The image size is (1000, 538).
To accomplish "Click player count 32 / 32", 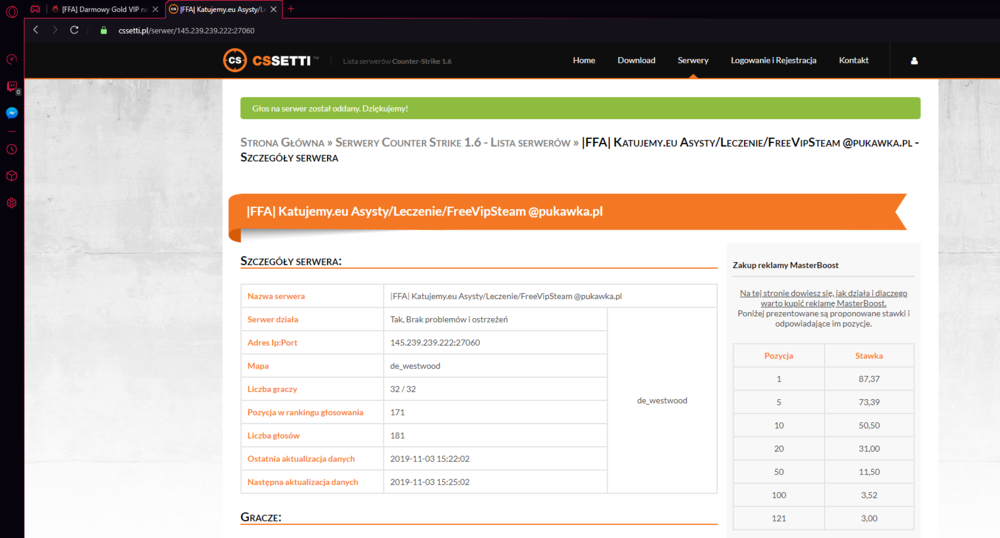I will [x=402, y=389].
